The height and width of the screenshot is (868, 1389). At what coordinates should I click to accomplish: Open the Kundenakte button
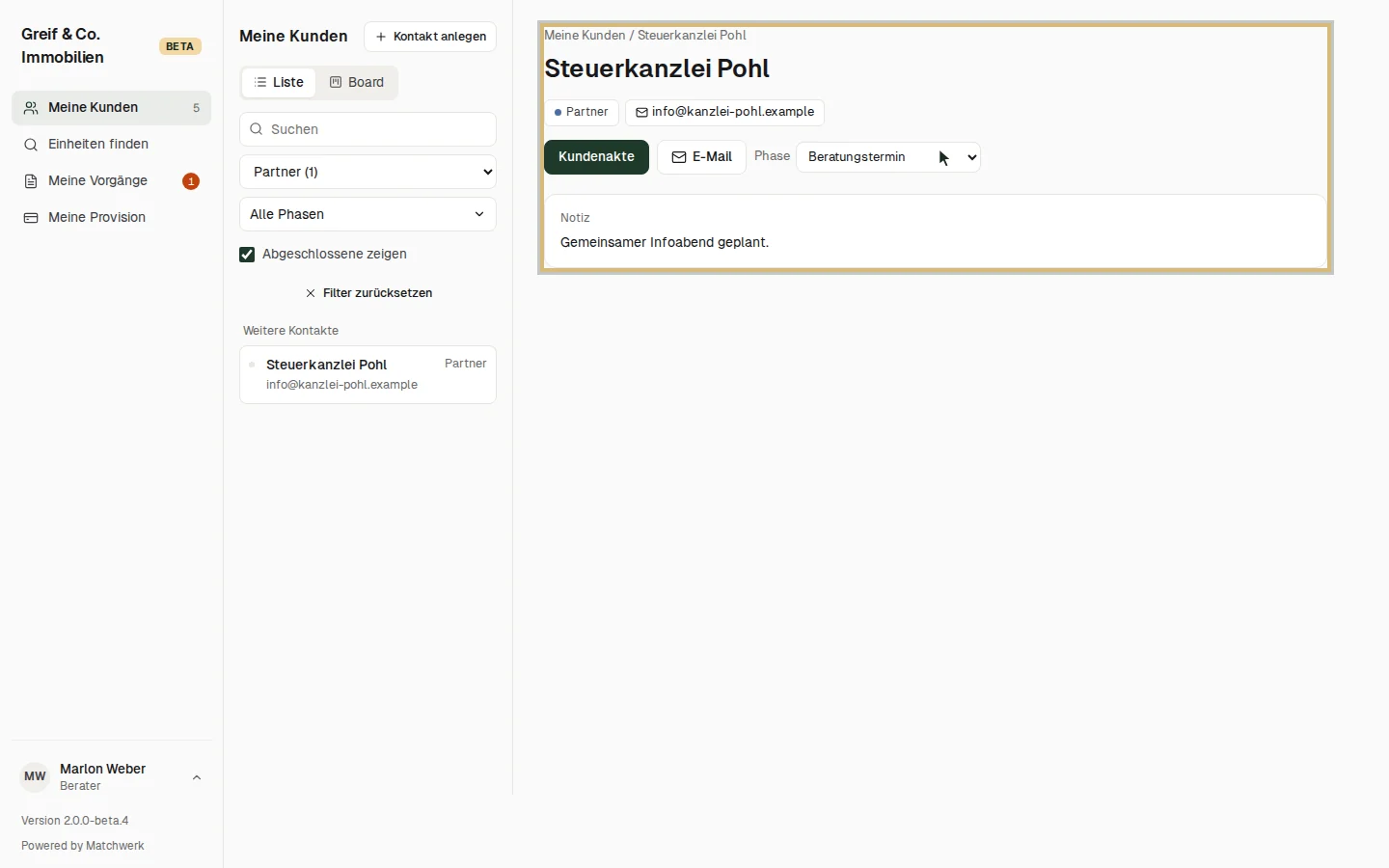596,157
